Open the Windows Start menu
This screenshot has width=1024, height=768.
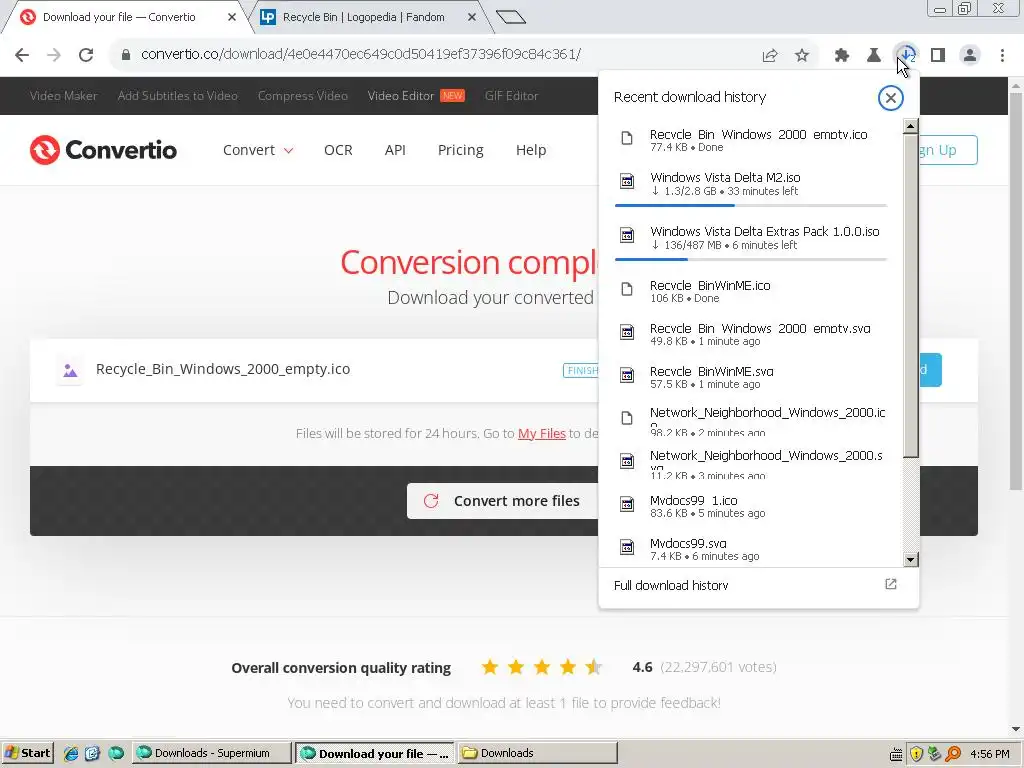click(x=27, y=753)
